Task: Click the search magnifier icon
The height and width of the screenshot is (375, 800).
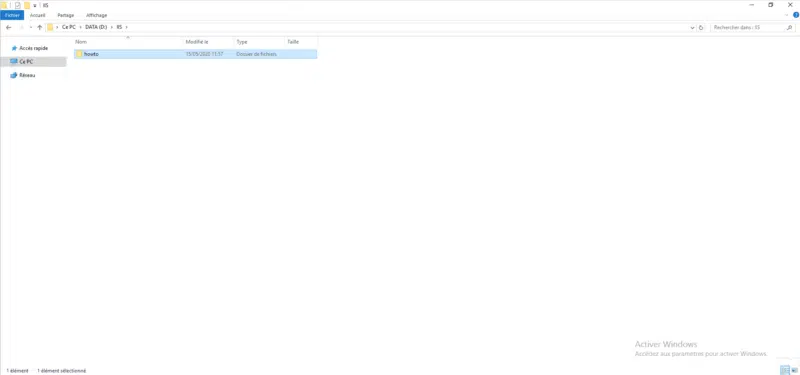Action: coord(789,28)
